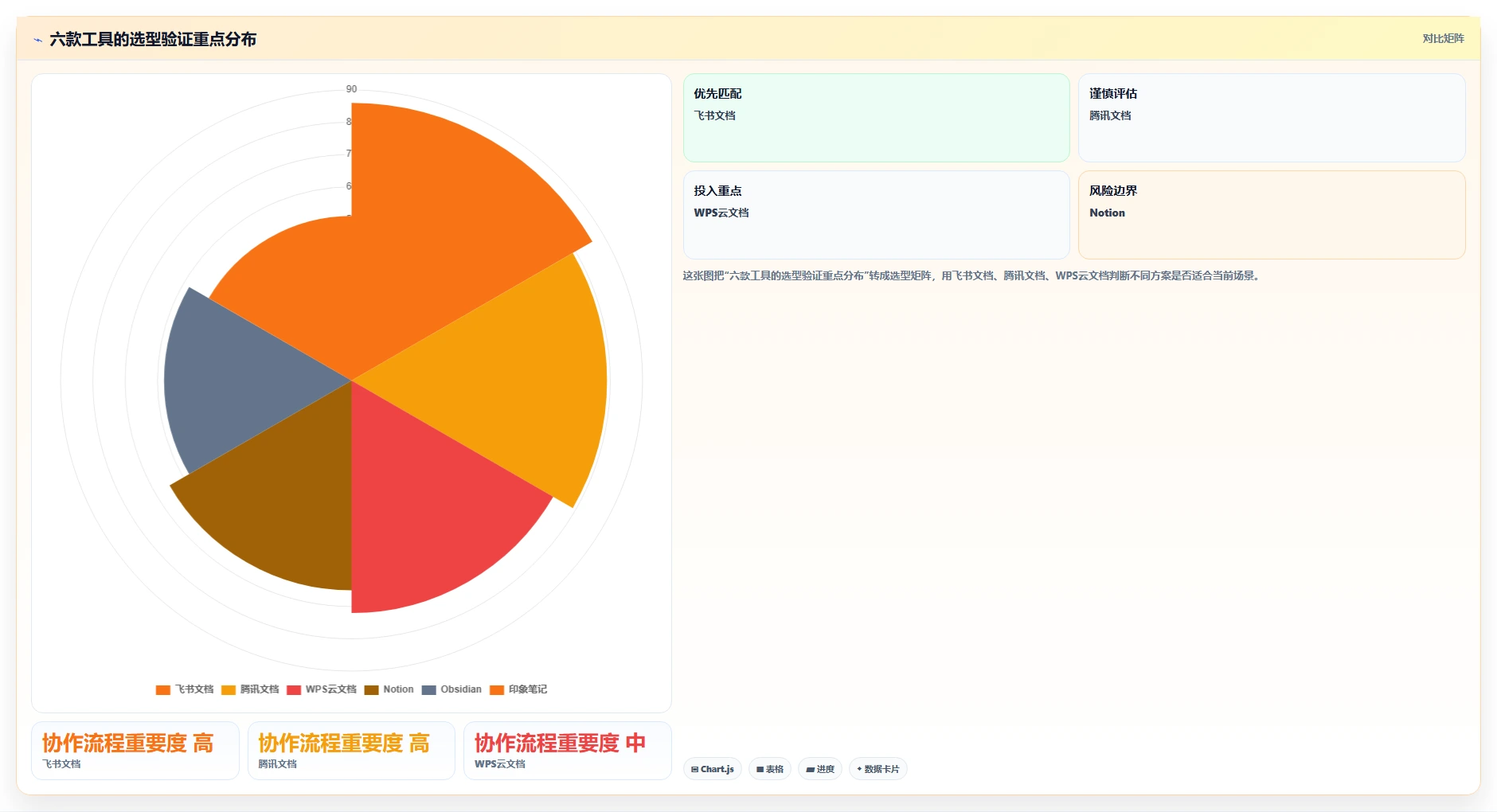Click the 六款工具的选型验证重点分布 title
This screenshot has height=812, width=1497.
click(153, 39)
